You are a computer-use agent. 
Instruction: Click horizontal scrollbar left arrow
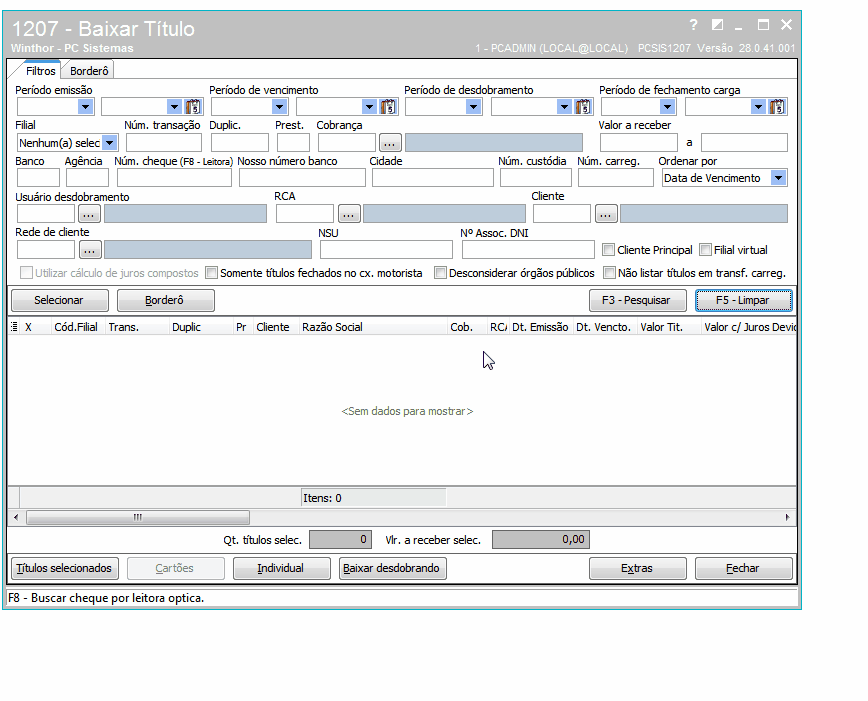16,517
